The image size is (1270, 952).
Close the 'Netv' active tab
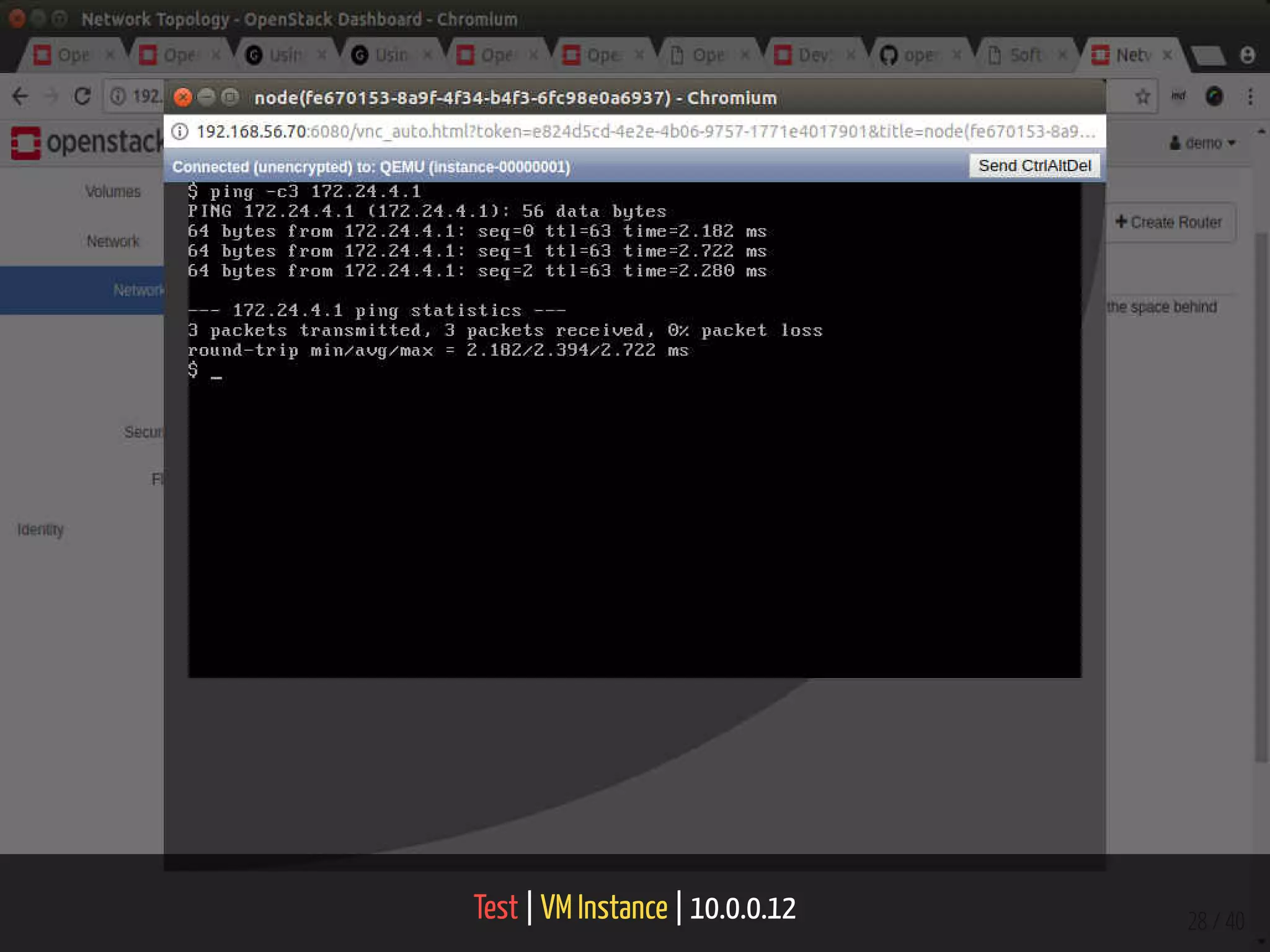pyautogui.click(x=1167, y=56)
